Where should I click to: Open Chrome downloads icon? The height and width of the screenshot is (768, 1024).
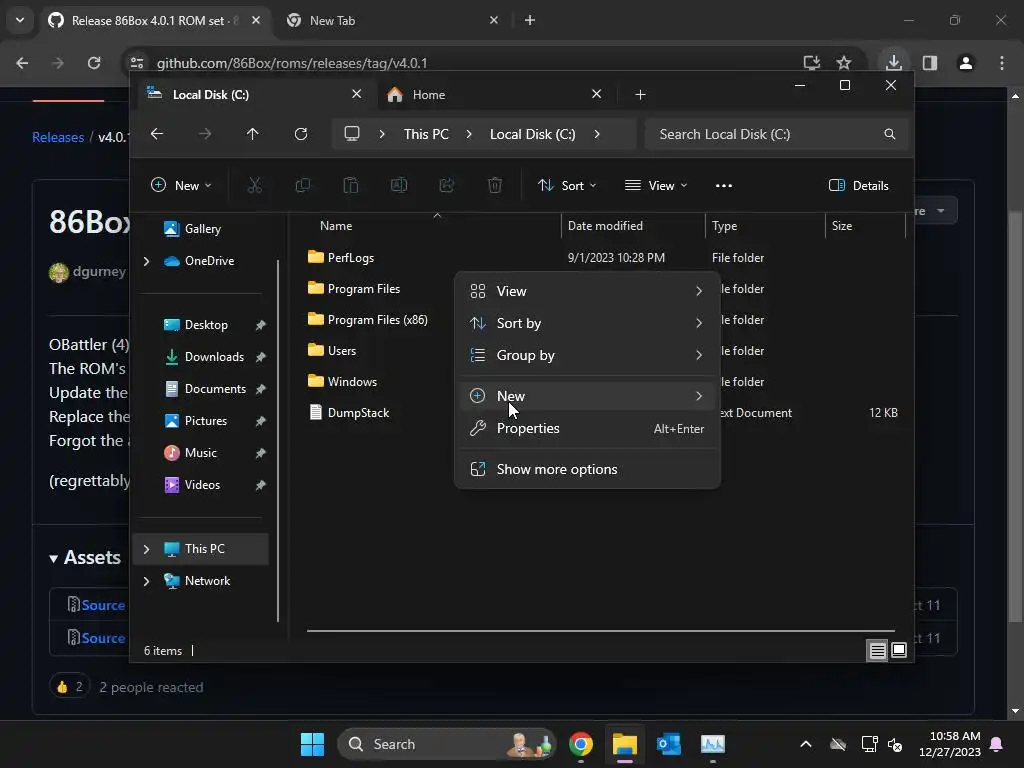[x=893, y=63]
